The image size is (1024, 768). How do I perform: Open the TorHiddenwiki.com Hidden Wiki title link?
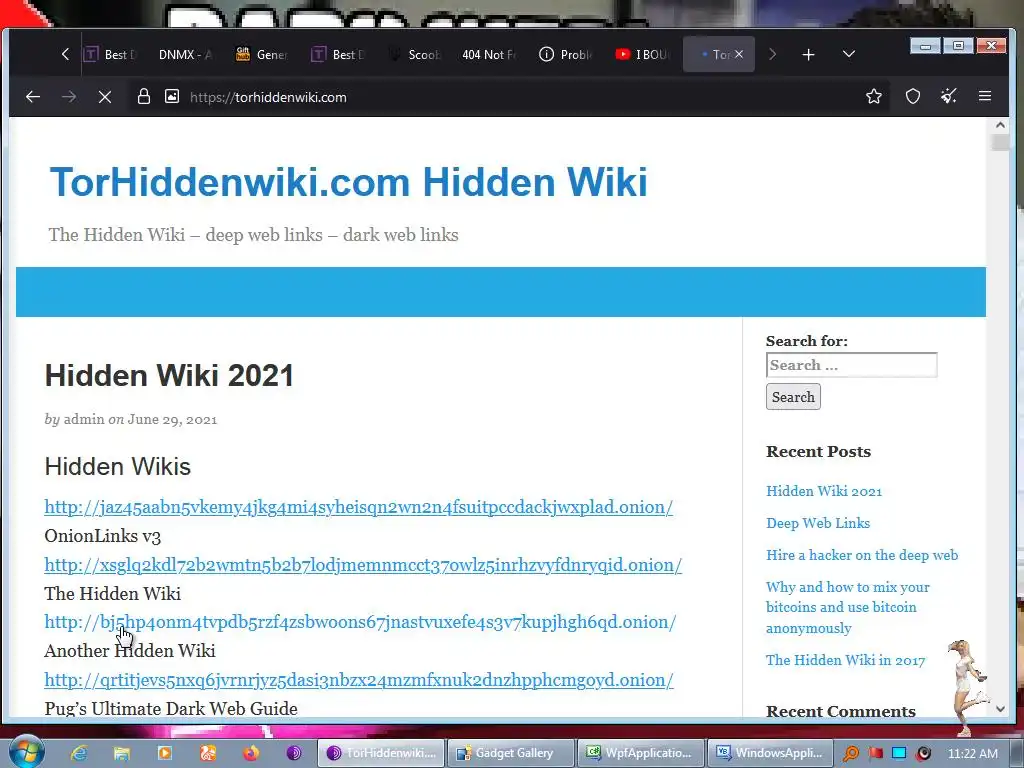(x=349, y=182)
